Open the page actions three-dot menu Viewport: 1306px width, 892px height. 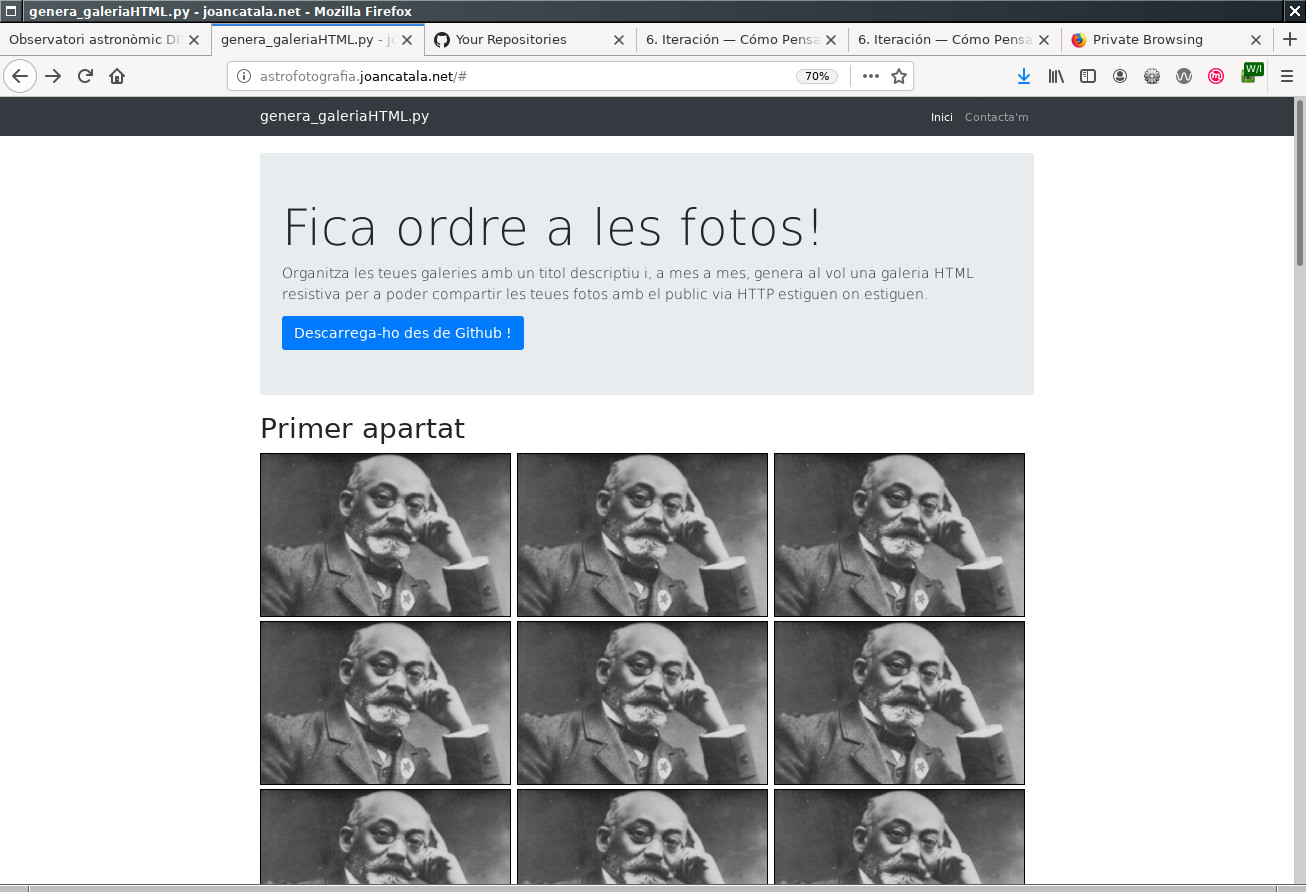[871, 76]
